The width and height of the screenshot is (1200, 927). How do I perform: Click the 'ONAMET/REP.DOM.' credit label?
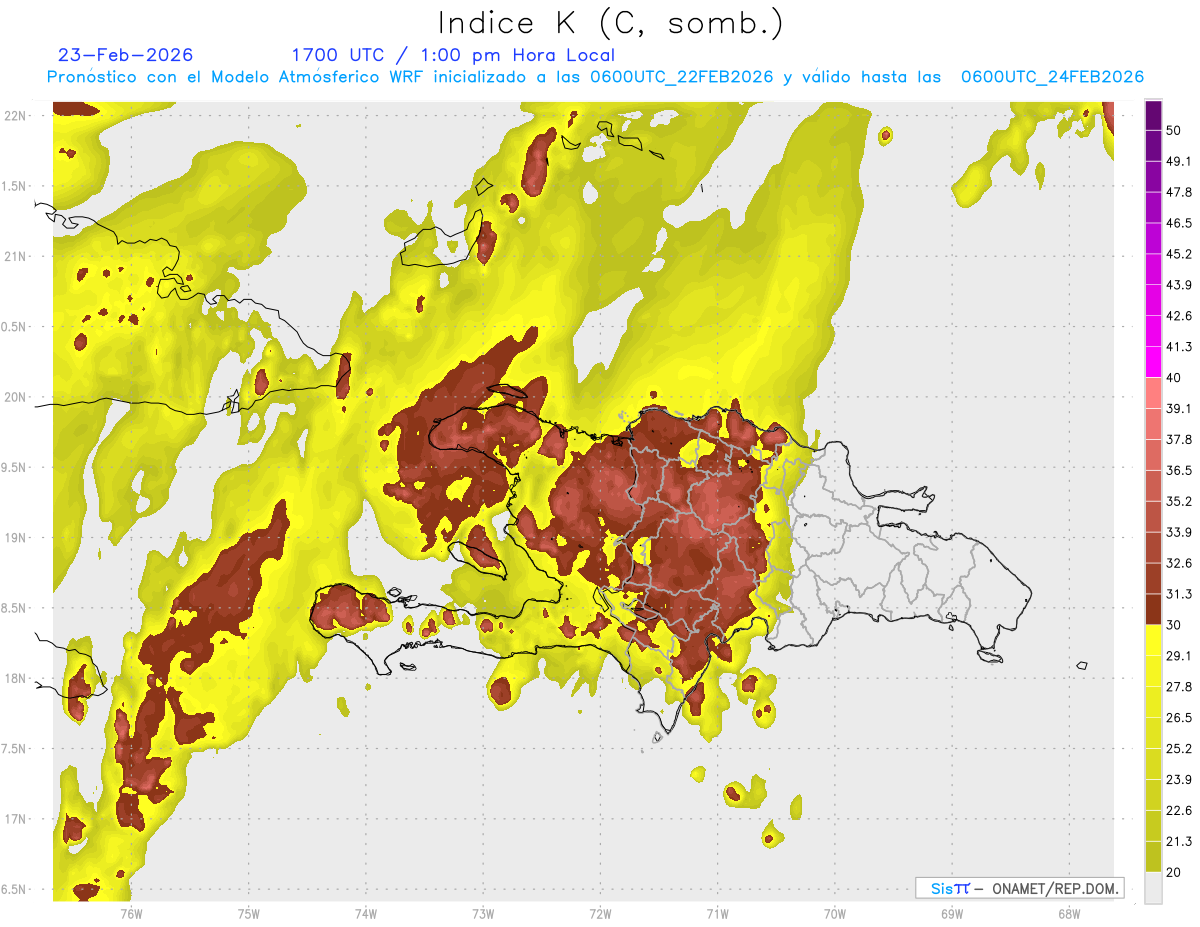[1055, 888]
